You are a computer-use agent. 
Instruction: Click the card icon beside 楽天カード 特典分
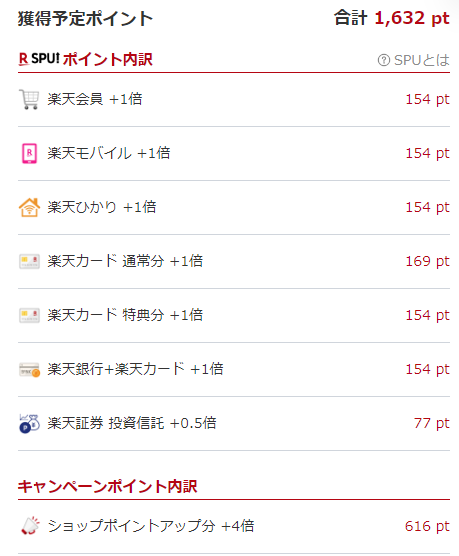(29, 316)
